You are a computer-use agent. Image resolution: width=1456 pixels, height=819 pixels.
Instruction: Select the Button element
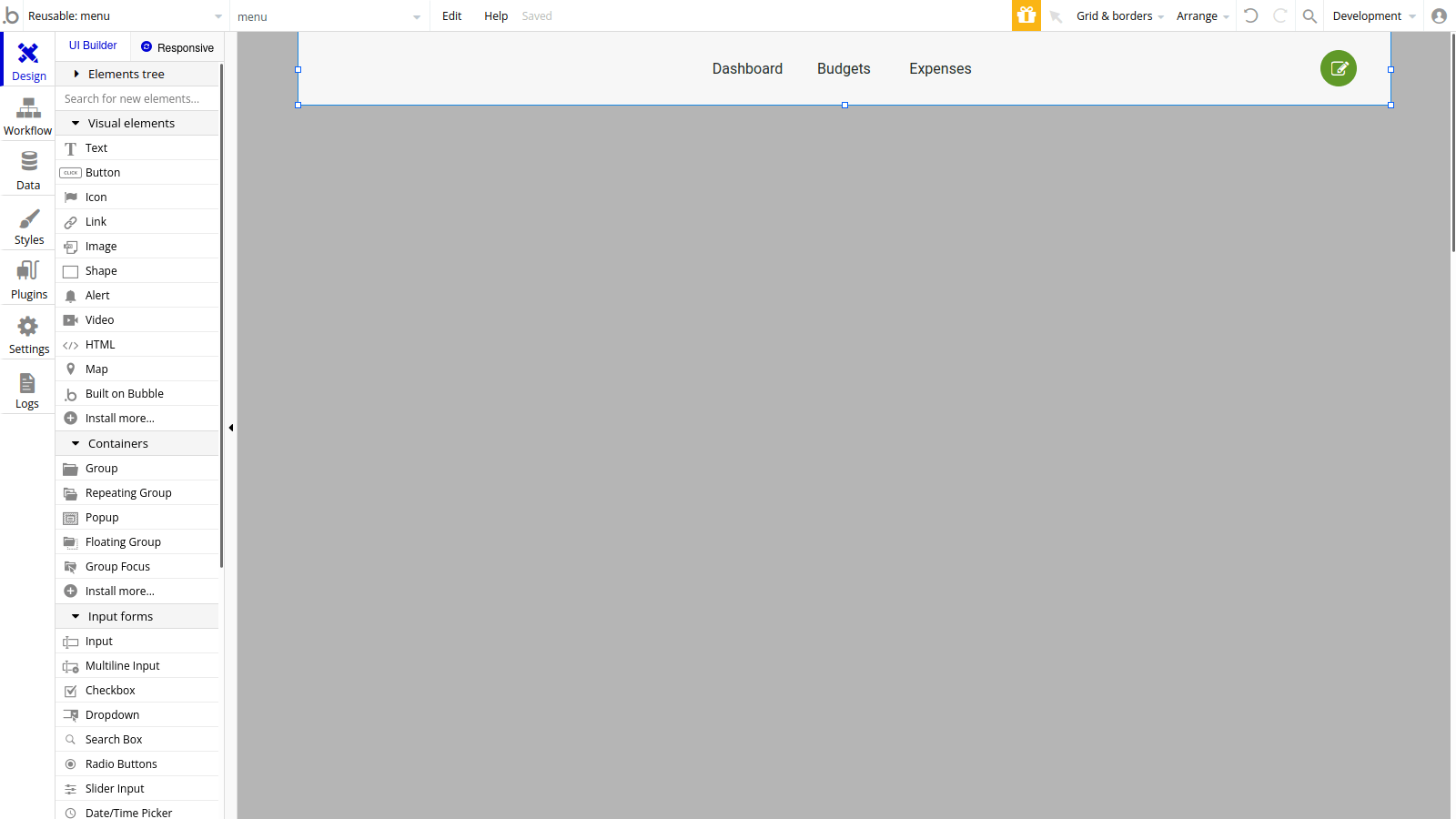pyautogui.click(x=137, y=172)
